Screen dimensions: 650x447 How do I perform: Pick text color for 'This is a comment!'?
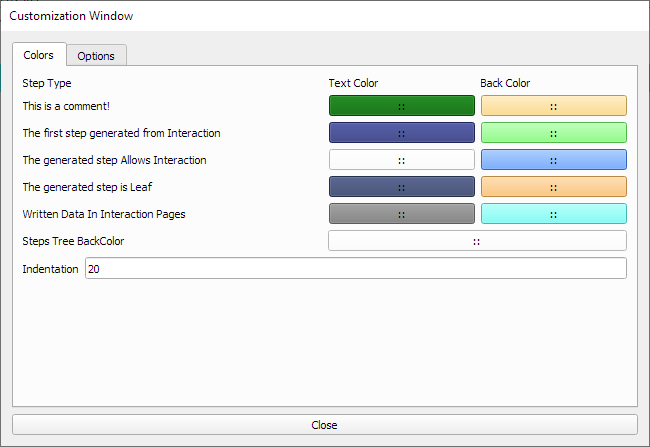(401, 106)
